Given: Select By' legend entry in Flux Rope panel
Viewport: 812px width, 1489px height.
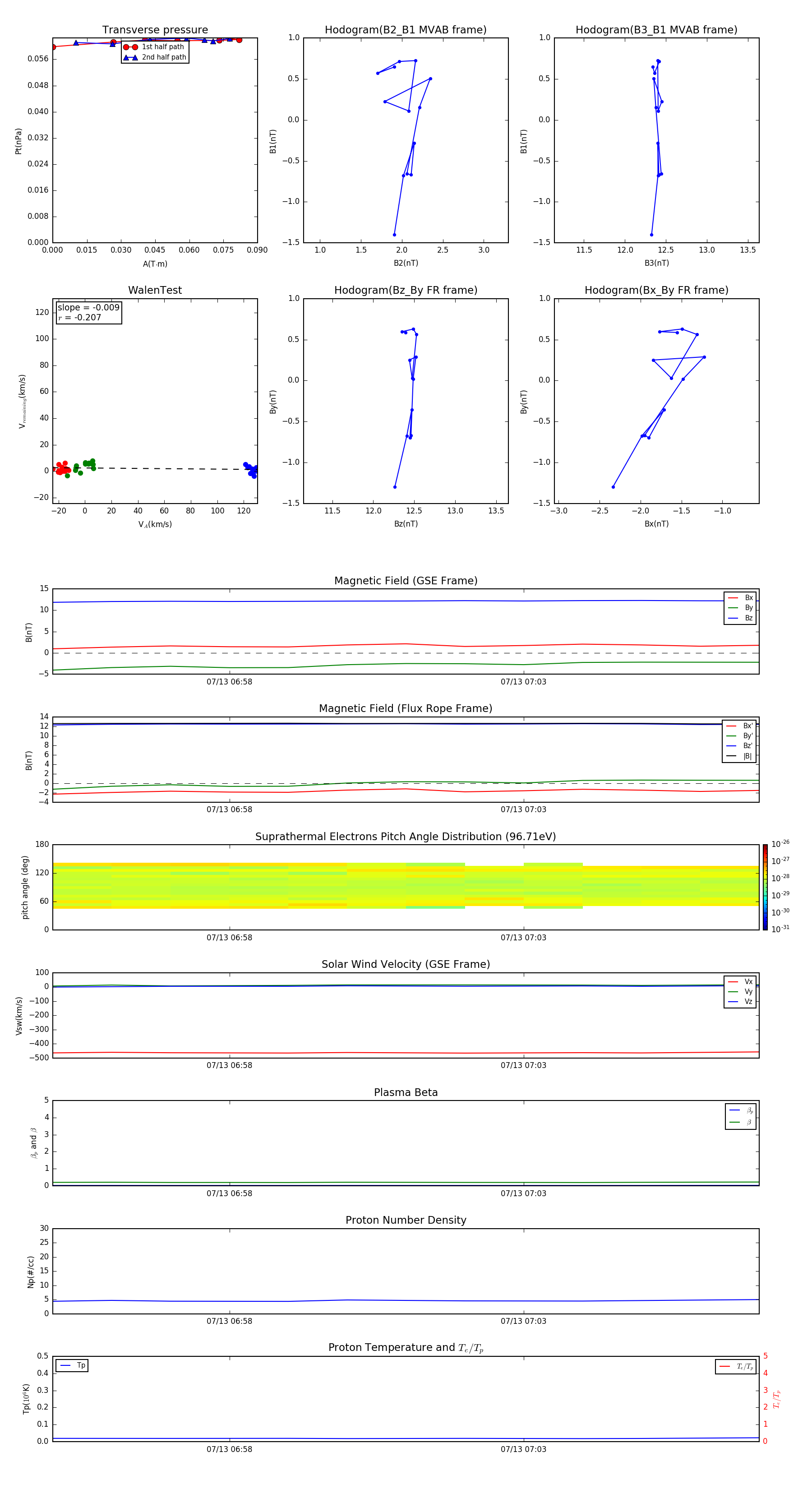Looking at the screenshot, I should tap(739, 736).
